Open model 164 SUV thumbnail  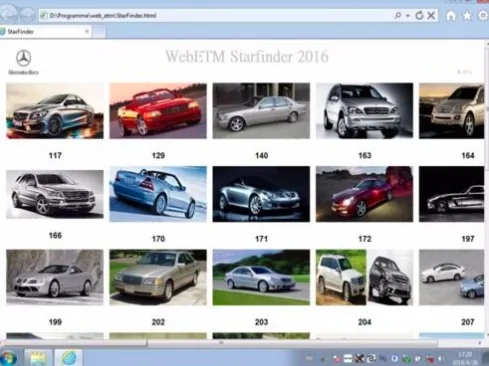point(452,111)
